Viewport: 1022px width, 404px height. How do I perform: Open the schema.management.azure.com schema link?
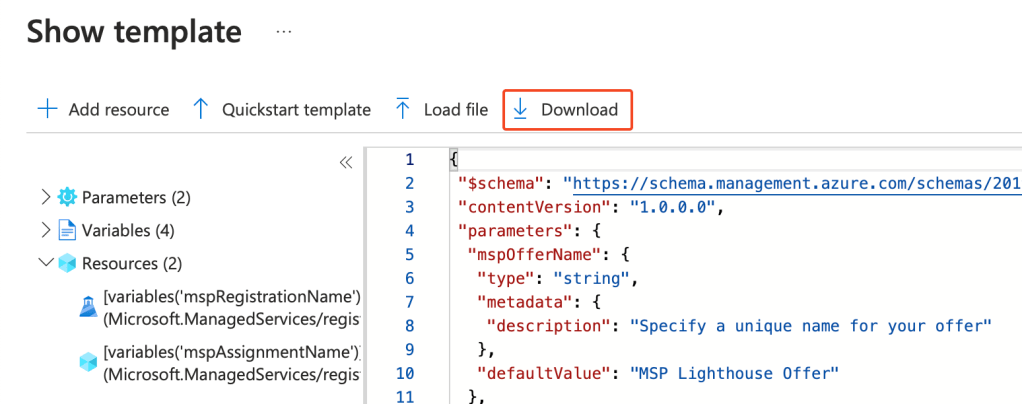pyautogui.click(x=790, y=183)
